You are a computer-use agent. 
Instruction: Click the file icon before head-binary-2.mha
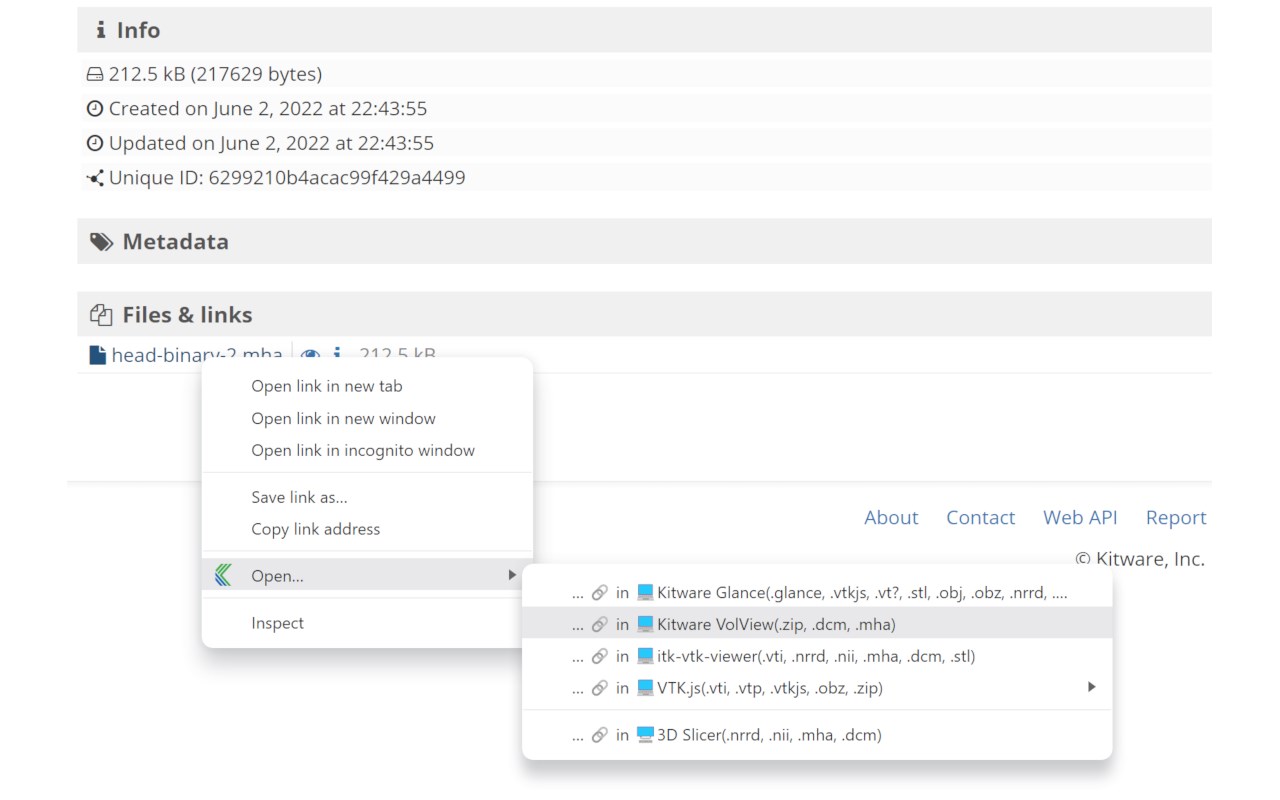97,355
